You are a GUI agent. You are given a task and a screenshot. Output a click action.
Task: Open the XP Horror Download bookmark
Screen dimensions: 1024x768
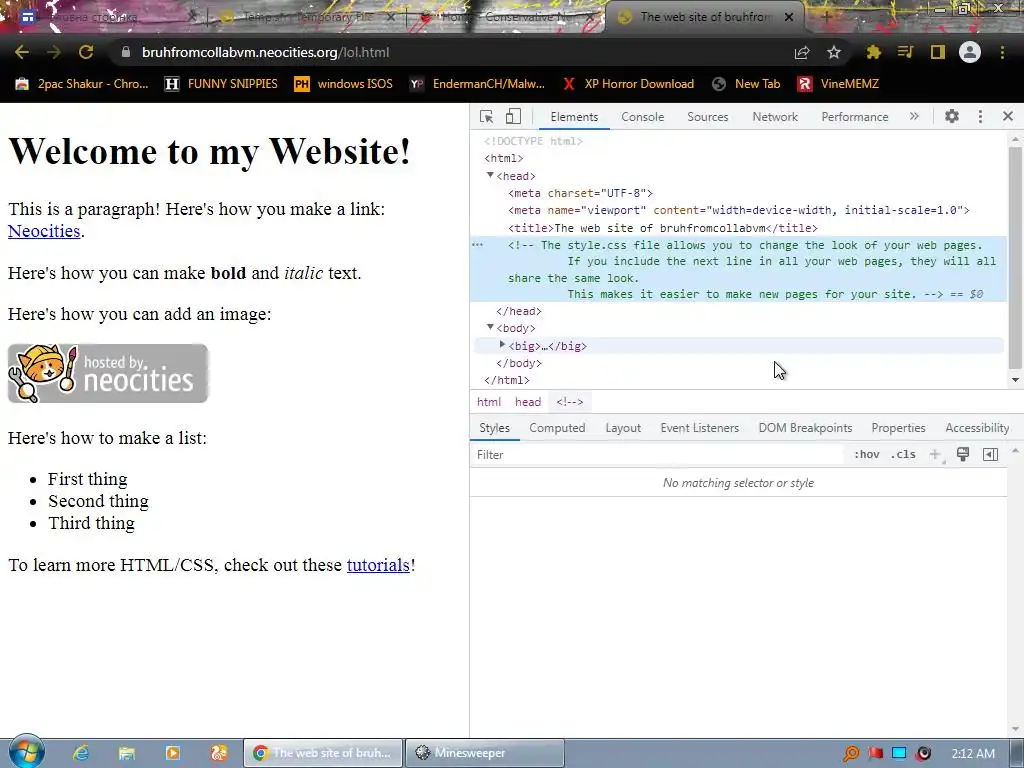628,84
